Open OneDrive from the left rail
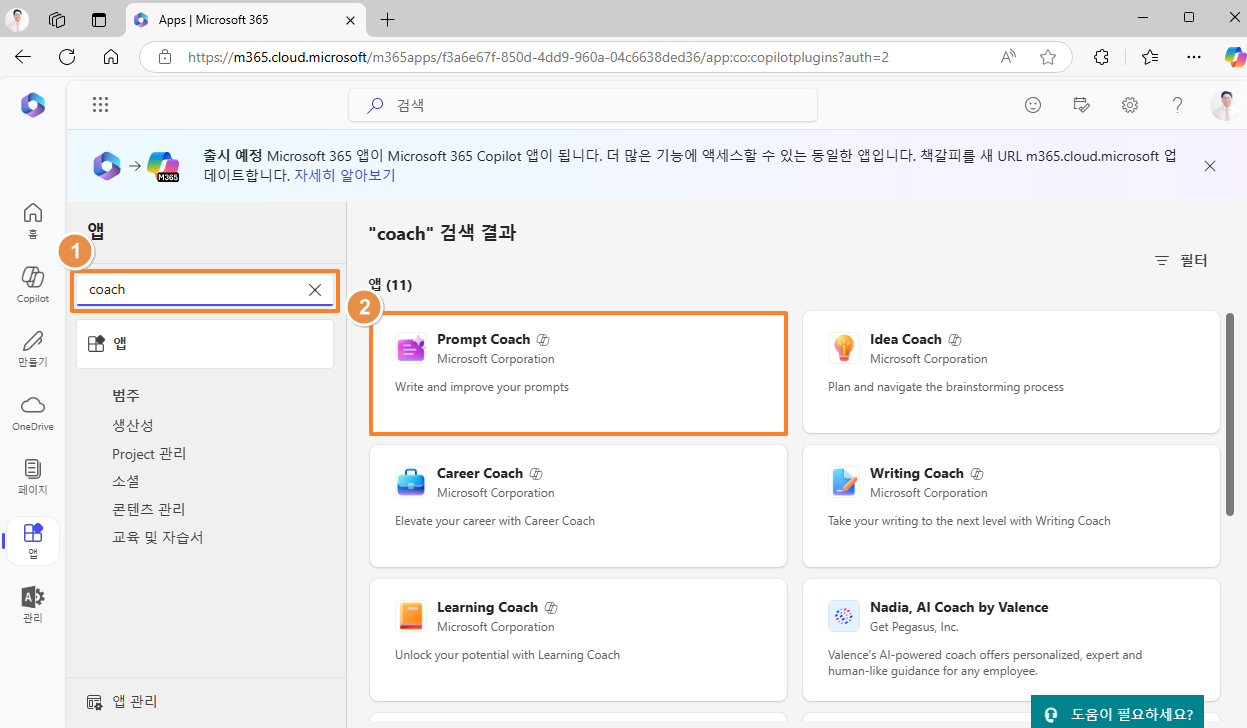The height and width of the screenshot is (728, 1247). pos(33,412)
